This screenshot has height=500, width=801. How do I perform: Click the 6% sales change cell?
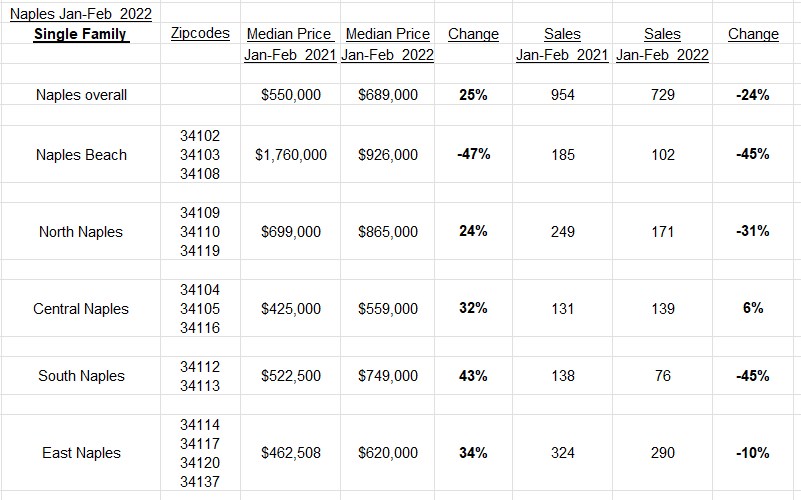click(753, 308)
